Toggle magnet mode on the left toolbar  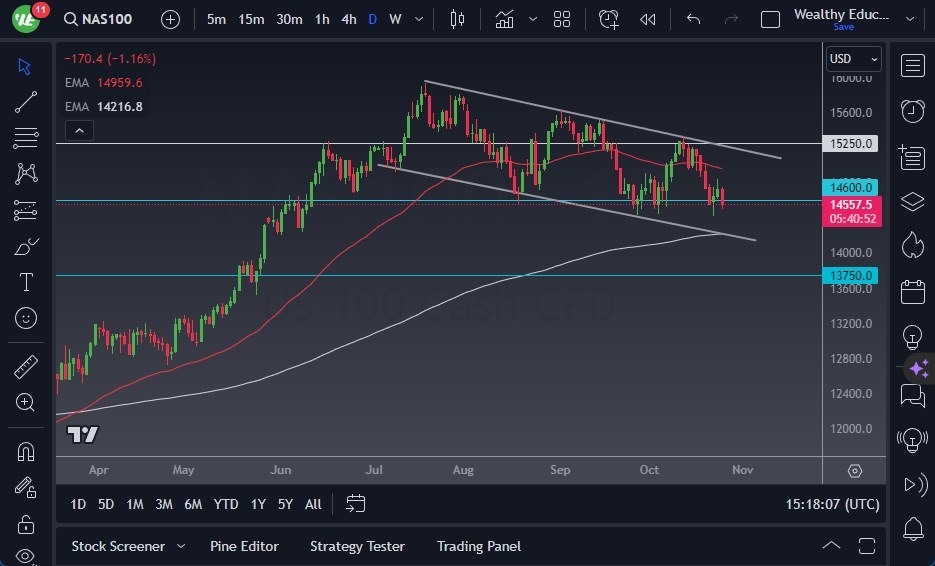(26, 451)
